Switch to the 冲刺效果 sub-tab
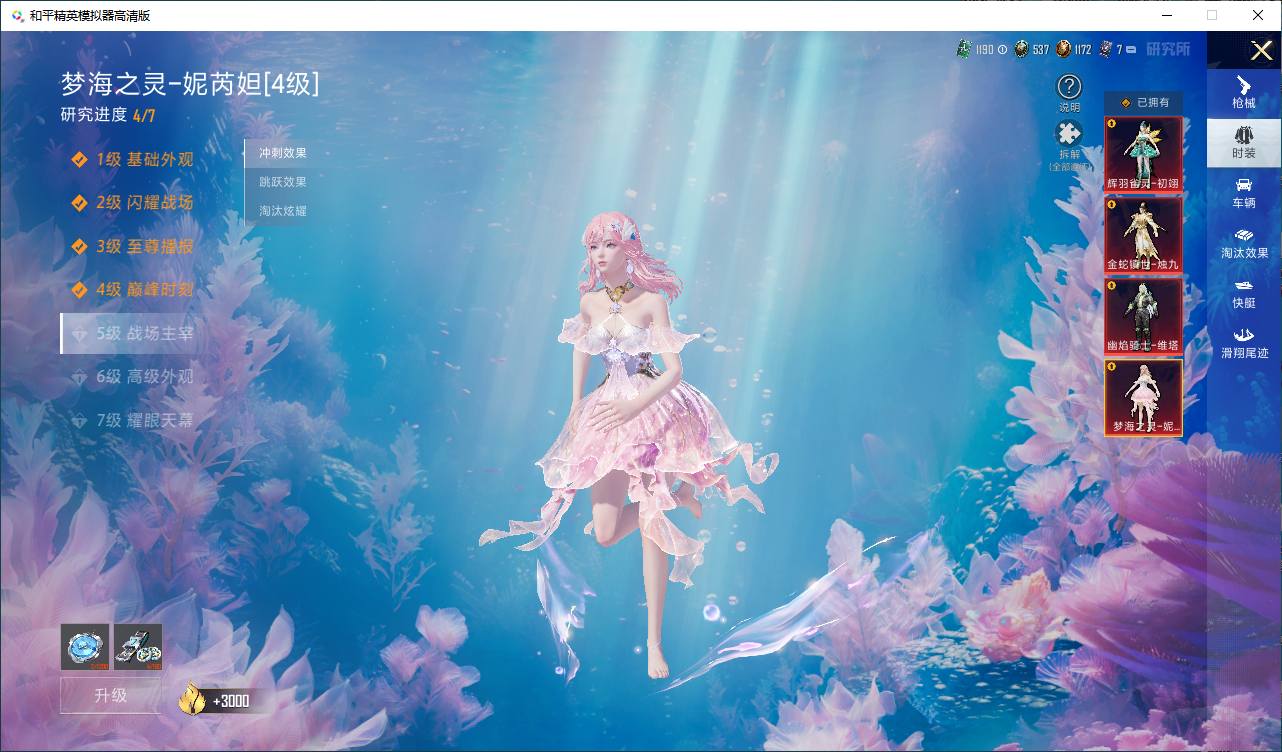This screenshot has height=752, width=1282. click(283, 153)
